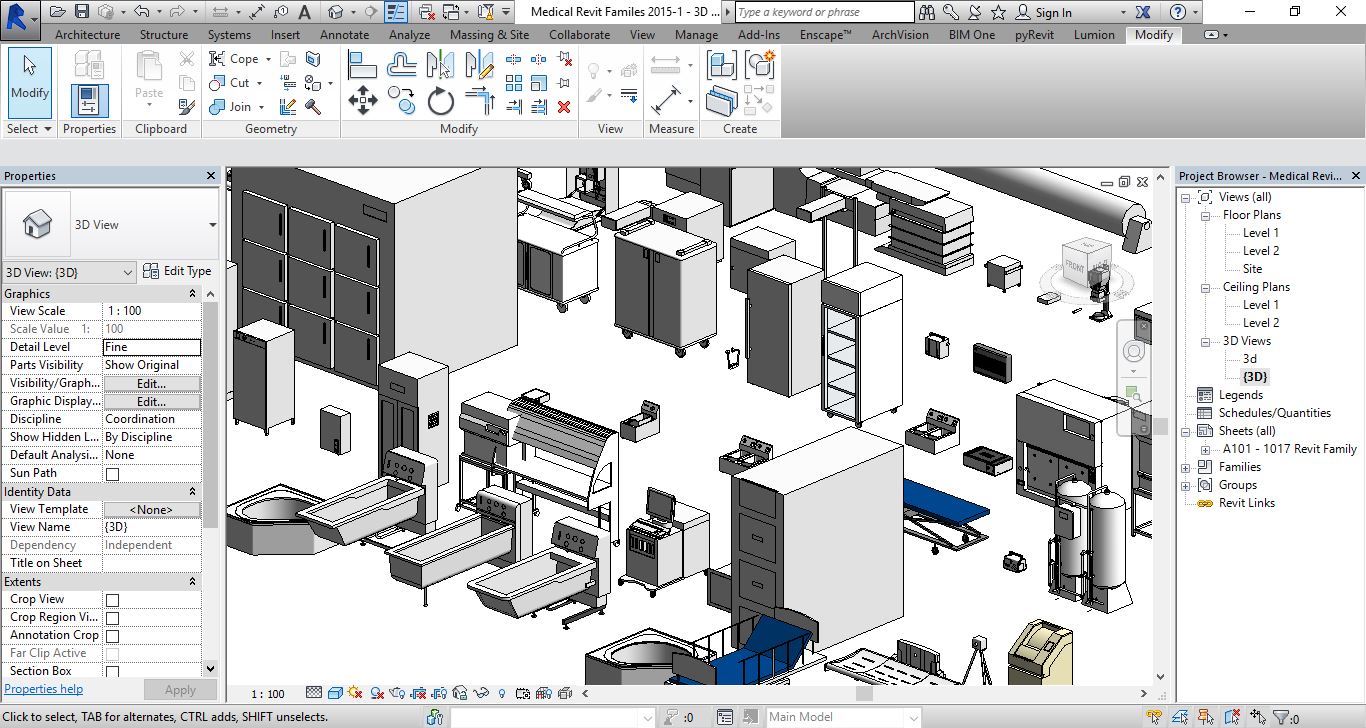Toggle the Section Box checkbox

(112, 672)
